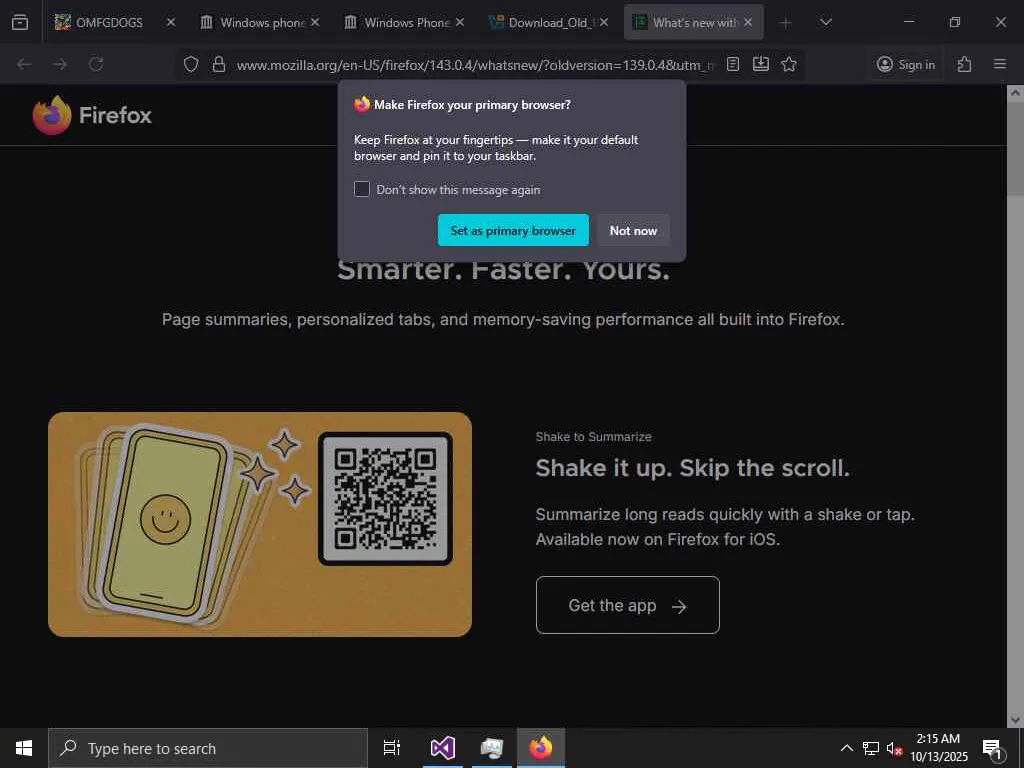Dismiss prompt with 'Not now'
The height and width of the screenshot is (768, 1024).
click(633, 231)
